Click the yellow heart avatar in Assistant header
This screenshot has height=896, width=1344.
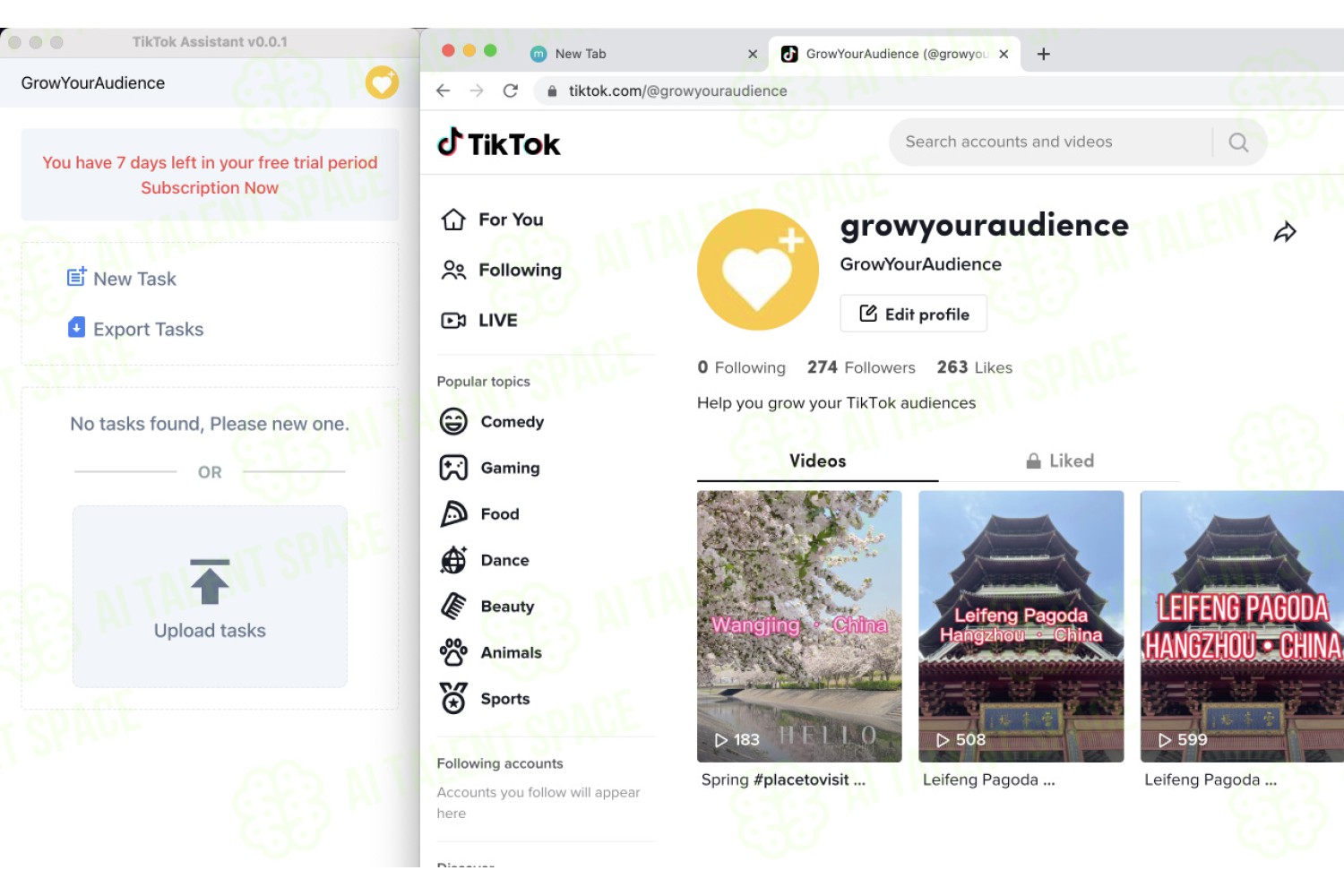click(382, 82)
